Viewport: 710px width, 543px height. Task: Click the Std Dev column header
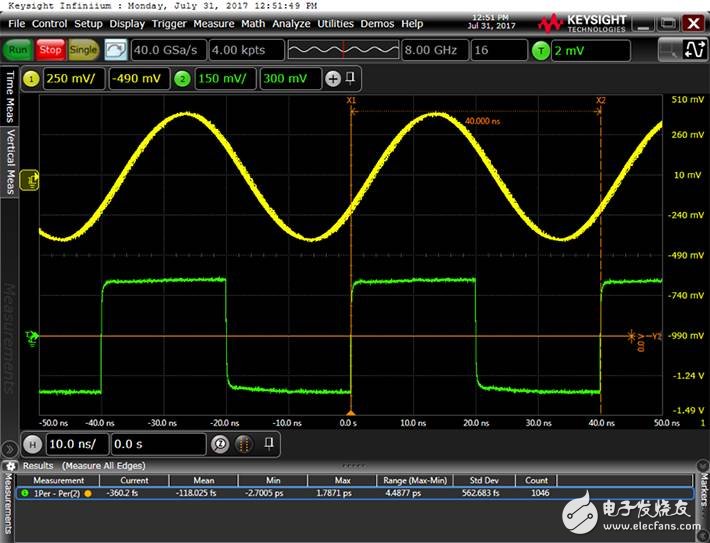pyautogui.click(x=484, y=480)
